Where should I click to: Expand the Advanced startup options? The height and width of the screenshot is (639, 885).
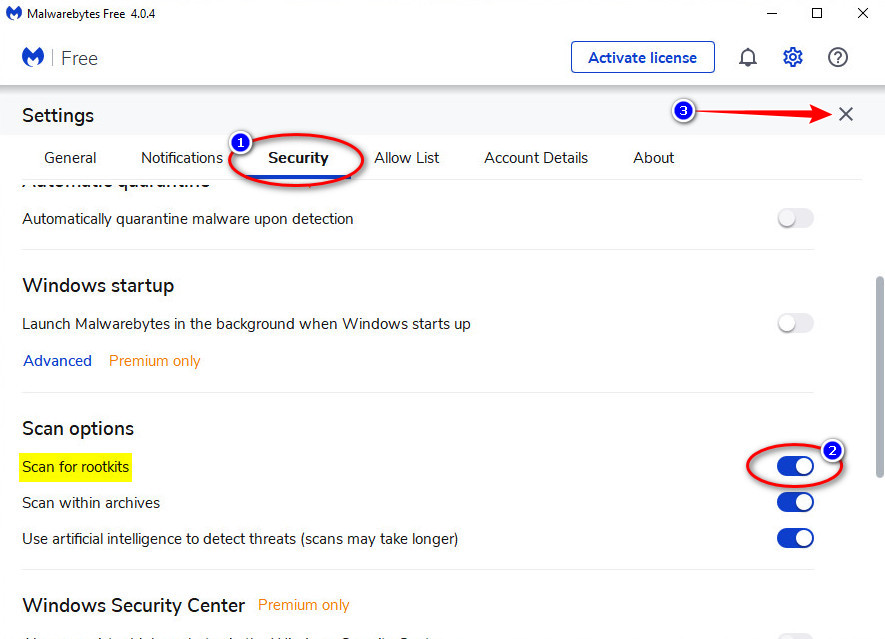coord(57,361)
